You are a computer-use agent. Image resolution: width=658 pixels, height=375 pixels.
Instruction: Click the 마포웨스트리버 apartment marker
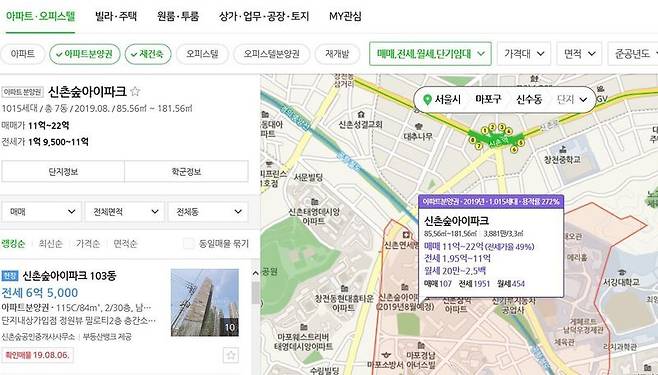[303, 327]
